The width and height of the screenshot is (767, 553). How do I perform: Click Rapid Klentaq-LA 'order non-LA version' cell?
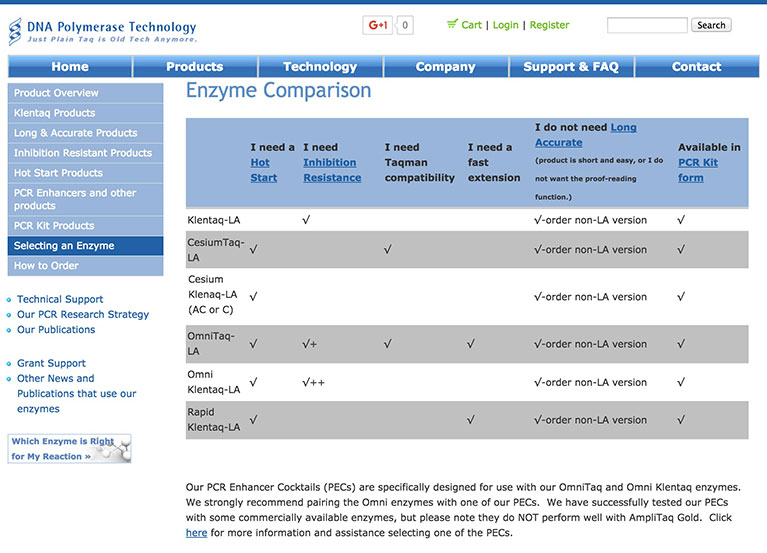(590, 420)
